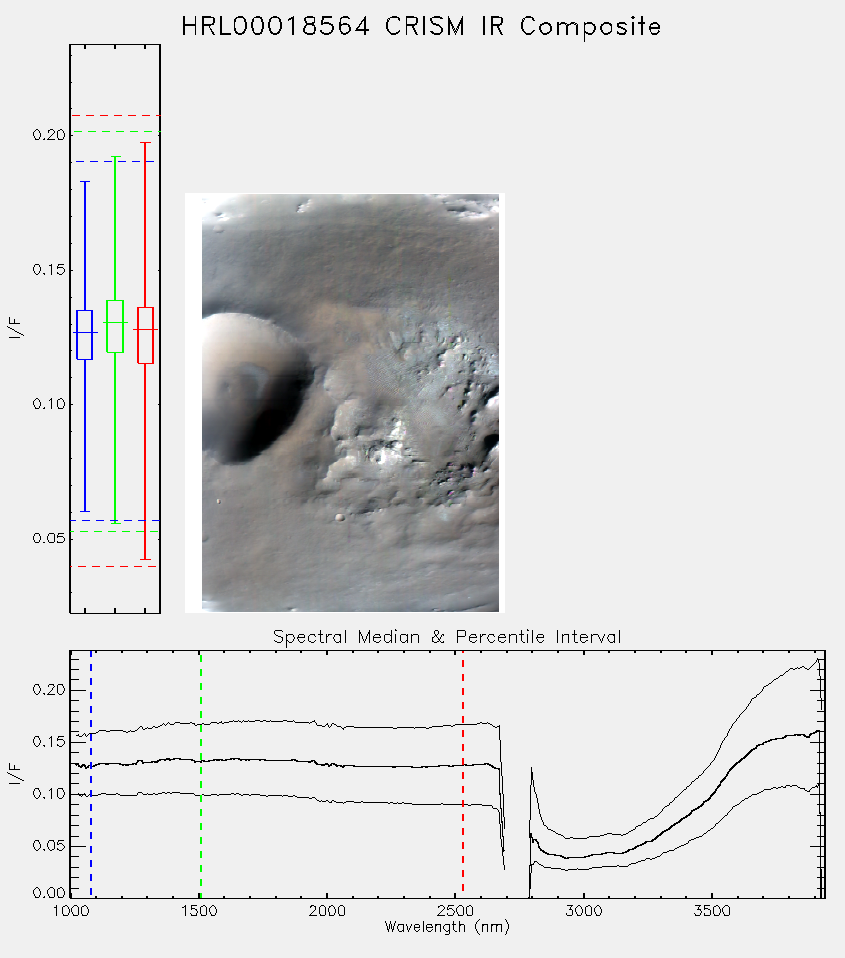Image resolution: width=845 pixels, height=958 pixels.
Task: Click the green dashed wavelength marker at 1500 nm
Action: click(x=200, y=773)
